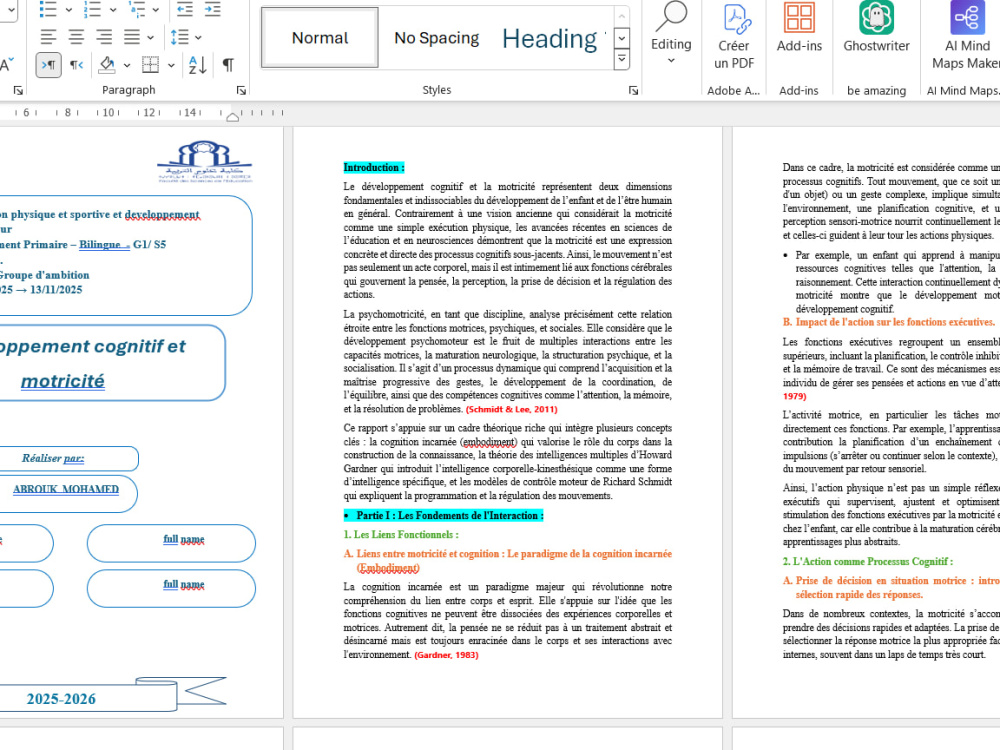Click Créer un PDF Adobe button

point(734,37)
